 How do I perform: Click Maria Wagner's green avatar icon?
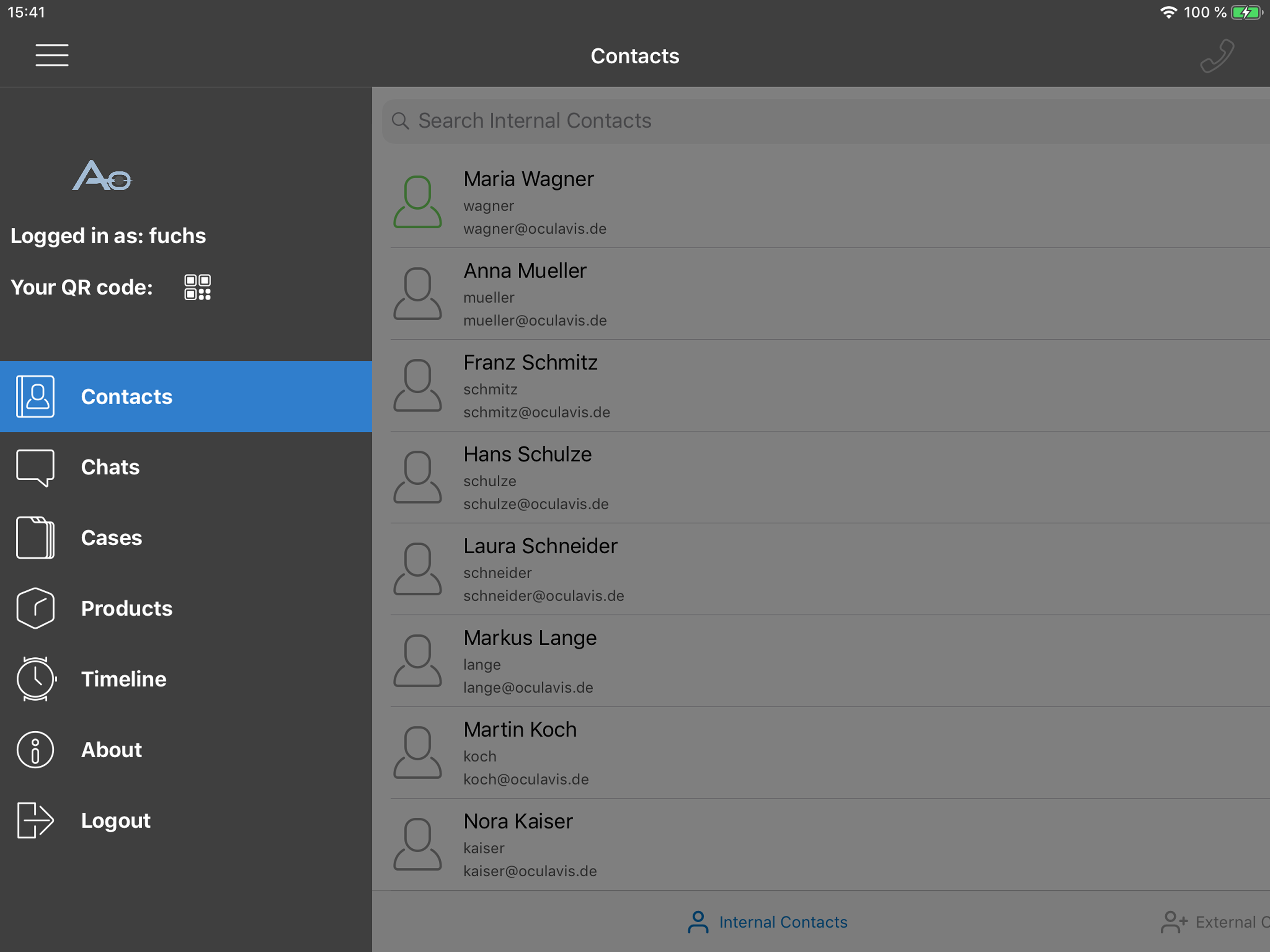[x=417, y=202]
